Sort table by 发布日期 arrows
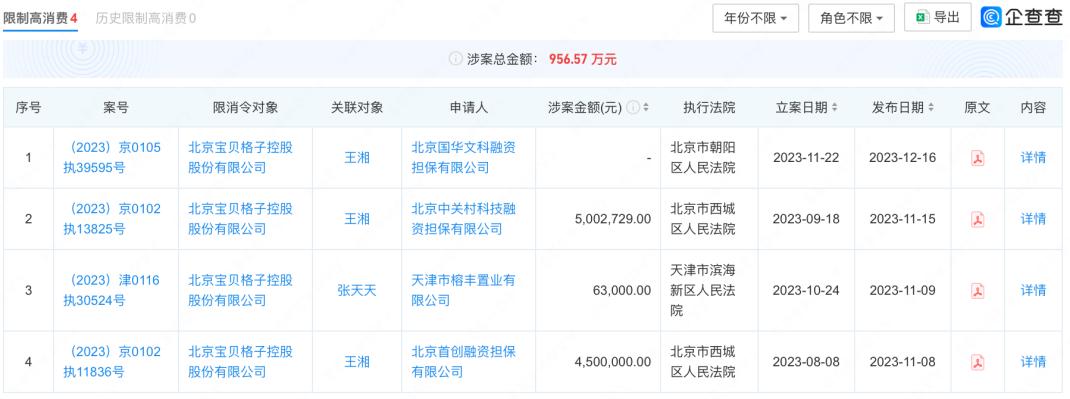The height and width of the screenshot is (399, 1070). tap(931, 108)
